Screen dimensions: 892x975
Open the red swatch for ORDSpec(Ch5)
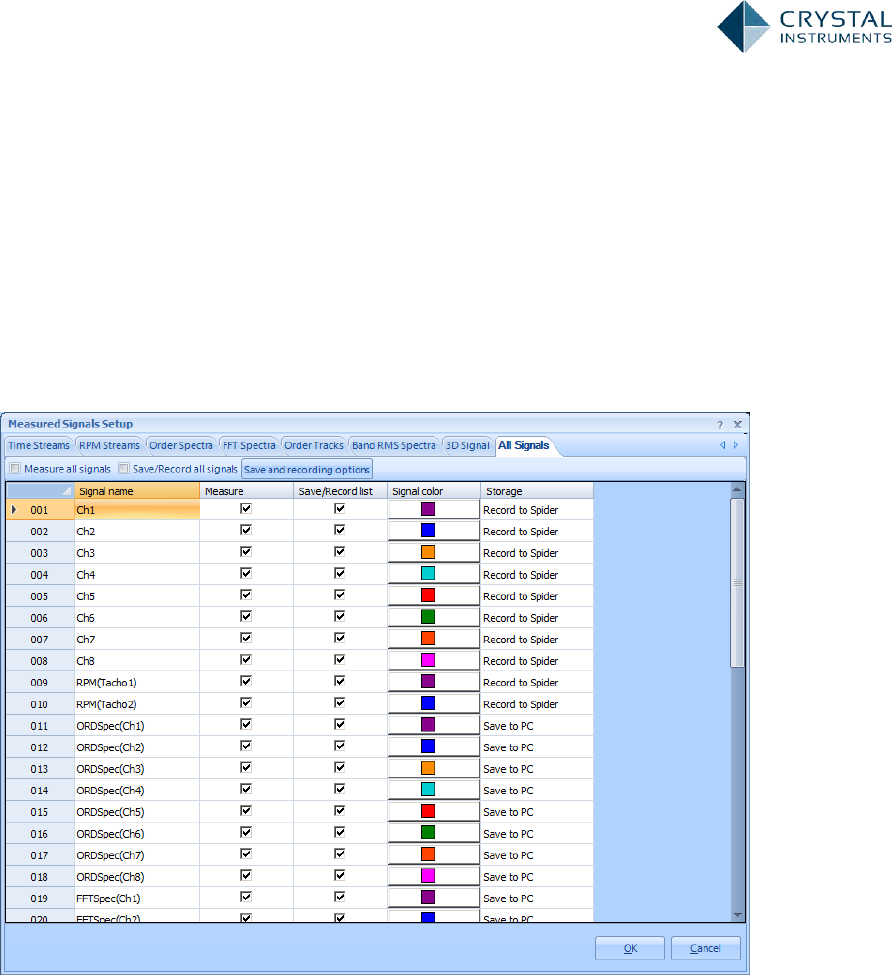point(428,811)
